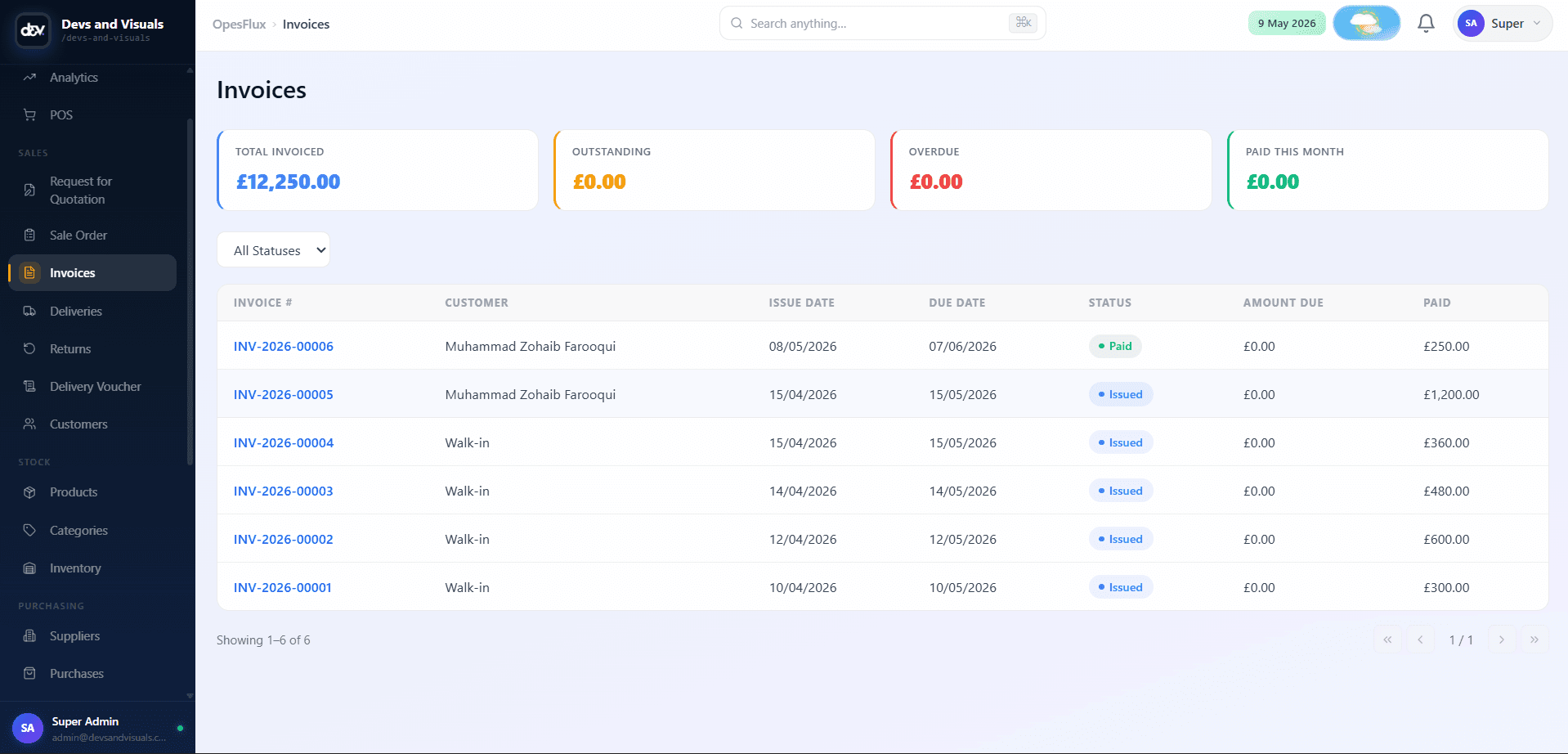Open the All Statuses filter dropdown
This screenshot has height=754, width=1568.
pyautogui.click(x=273, y=249)
